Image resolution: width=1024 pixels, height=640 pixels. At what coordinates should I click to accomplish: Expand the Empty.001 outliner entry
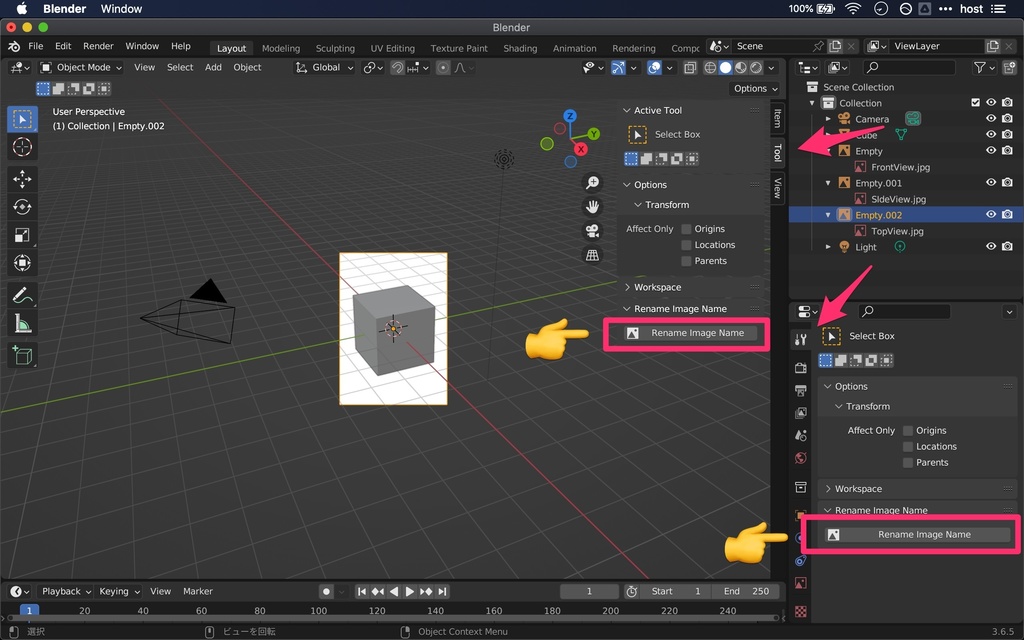coord(826,182)
